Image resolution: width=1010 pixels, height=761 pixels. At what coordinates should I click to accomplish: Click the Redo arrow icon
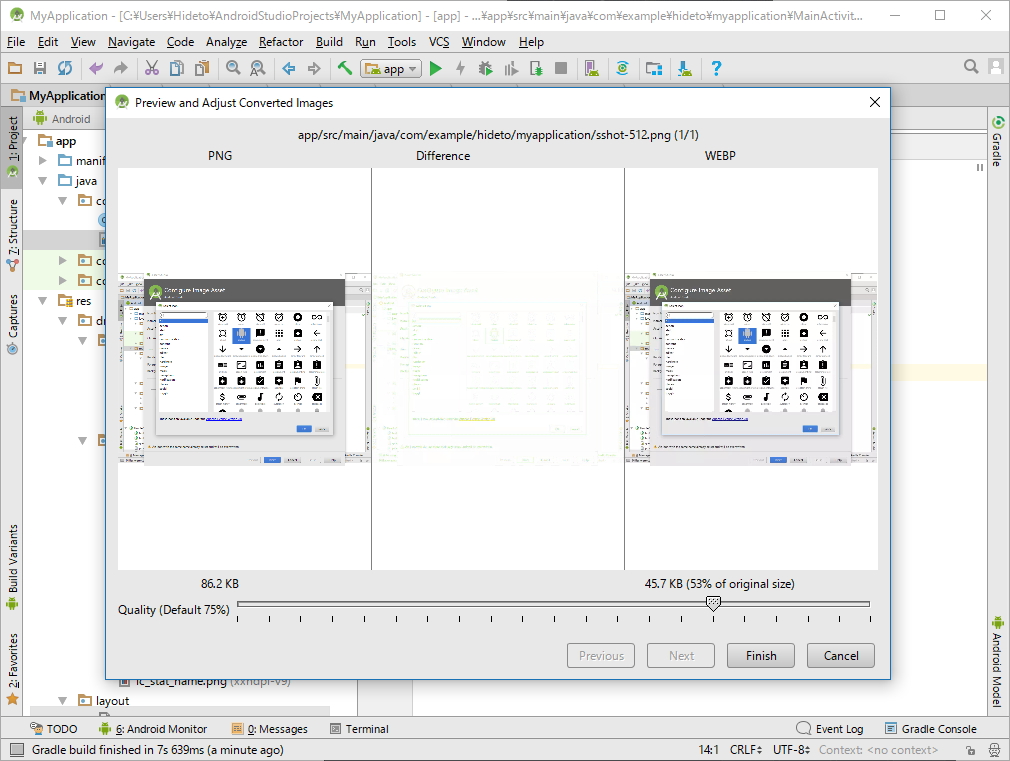pyautogui.click(x=120, y=68)
